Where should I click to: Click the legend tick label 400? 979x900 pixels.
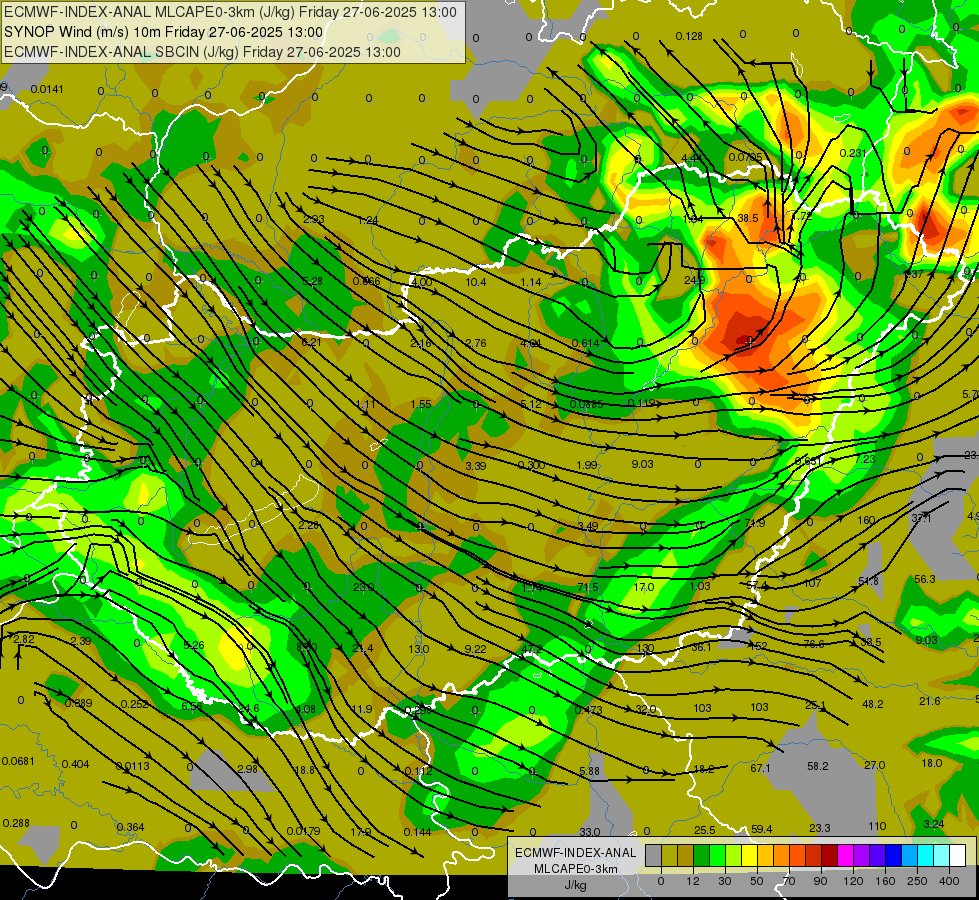[x=949, y=881]
